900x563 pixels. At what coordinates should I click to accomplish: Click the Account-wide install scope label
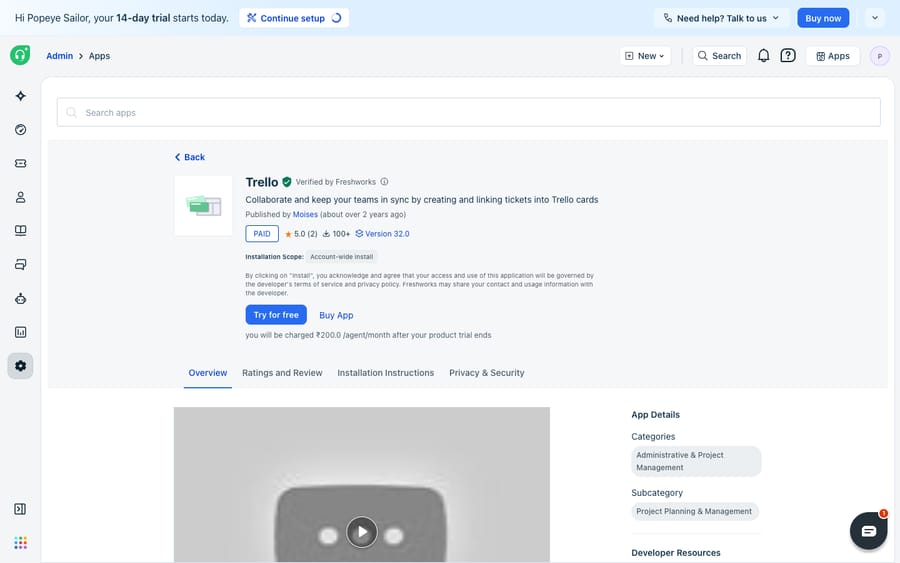coord(342,257)
